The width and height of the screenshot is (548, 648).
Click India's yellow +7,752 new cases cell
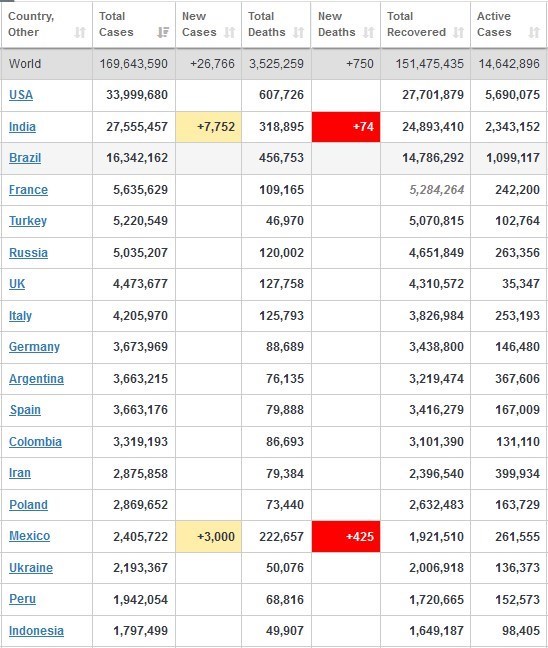tap(209, 126)
